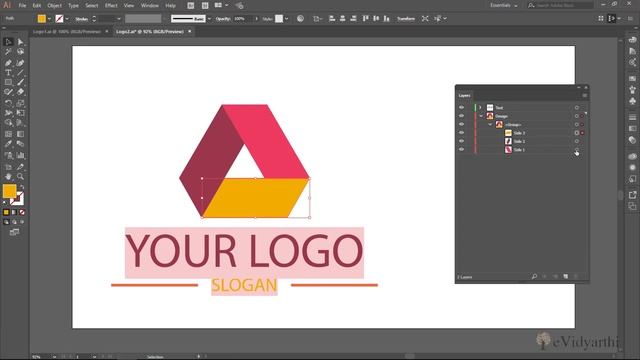Image resolution: width=640 pixels, height=360 pixels.
Task: Select the Line Segment tool
Action: click(20, 73)
